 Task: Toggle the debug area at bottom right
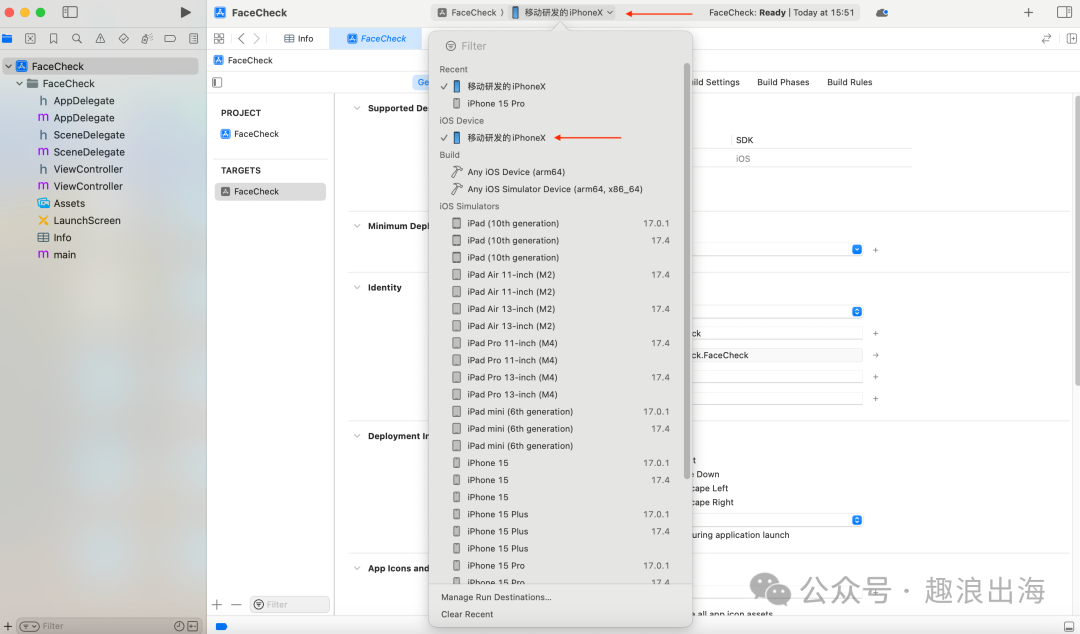click(x=1068, y=626)
